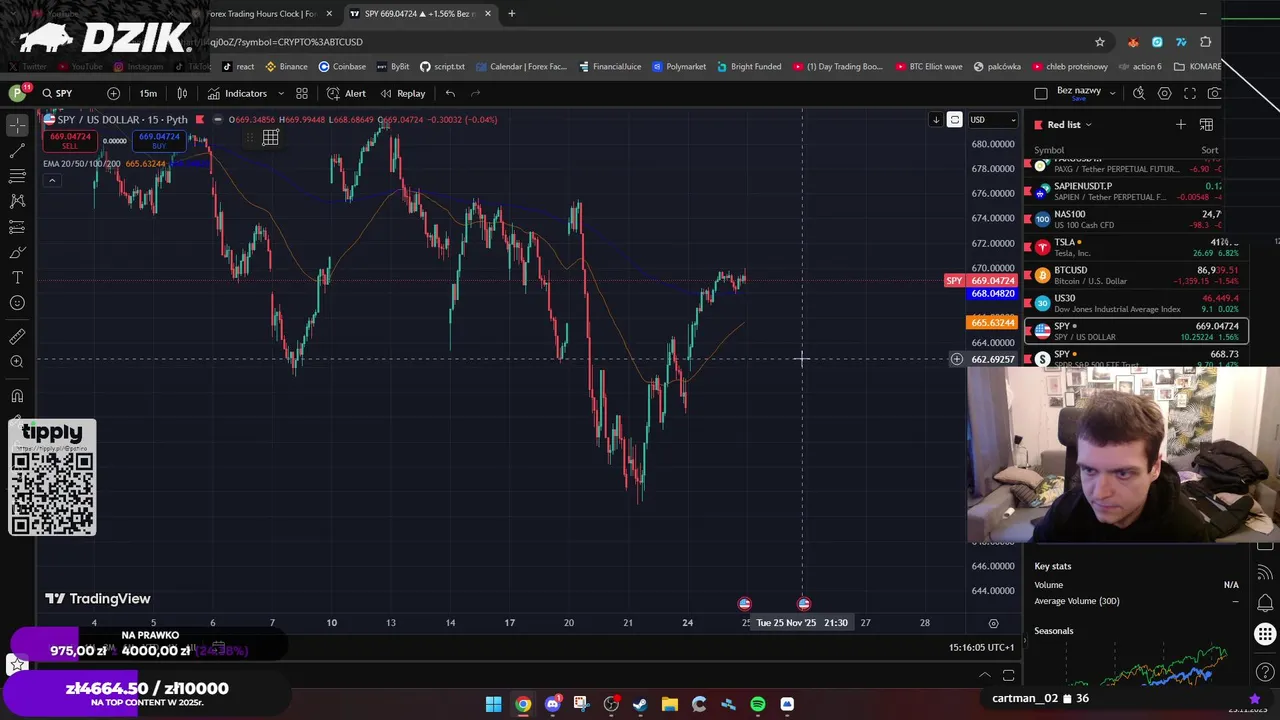Open the FinancialJuice bookmark
Image resolution: width=1280 pixels, height=720 pixels.
click(x=609, y=67)
